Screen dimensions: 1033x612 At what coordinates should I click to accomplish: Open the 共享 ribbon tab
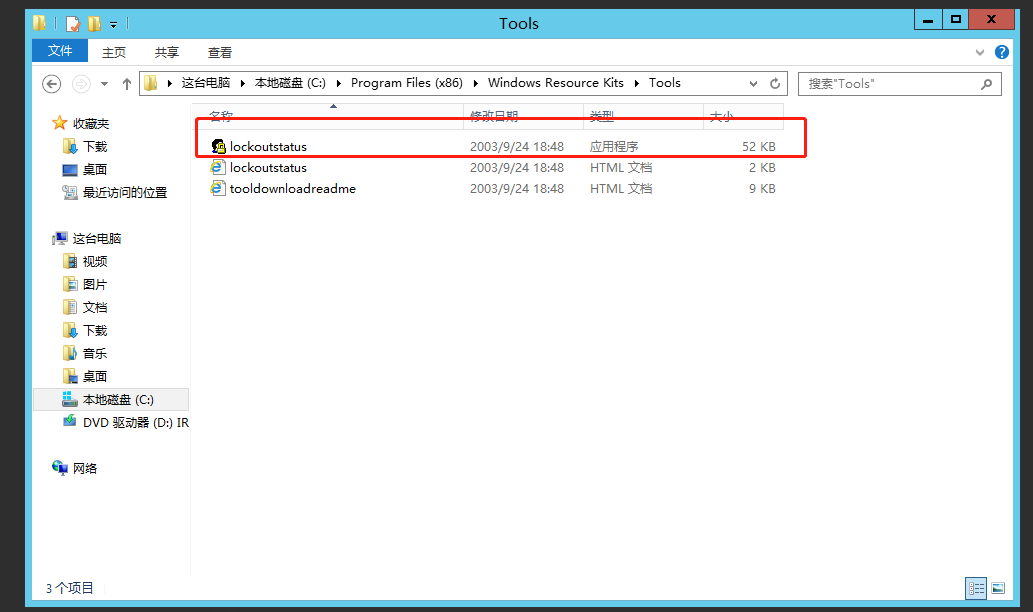(167, 52)
